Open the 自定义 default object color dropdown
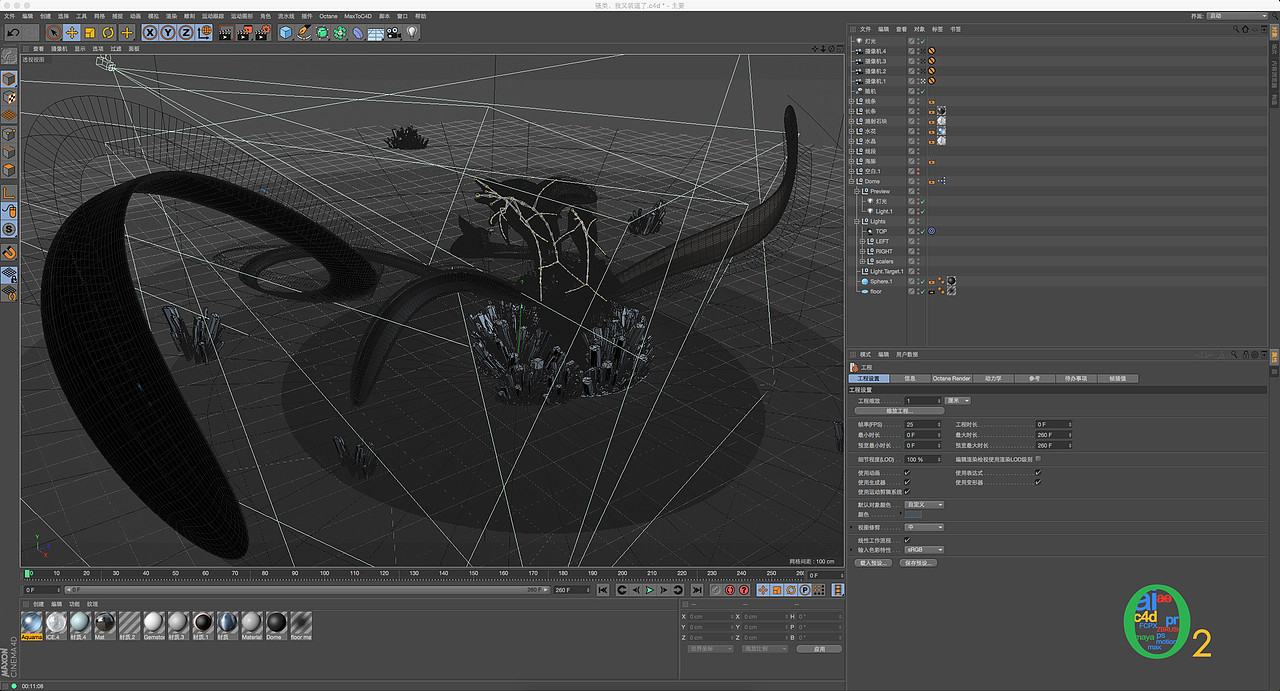 924,505
